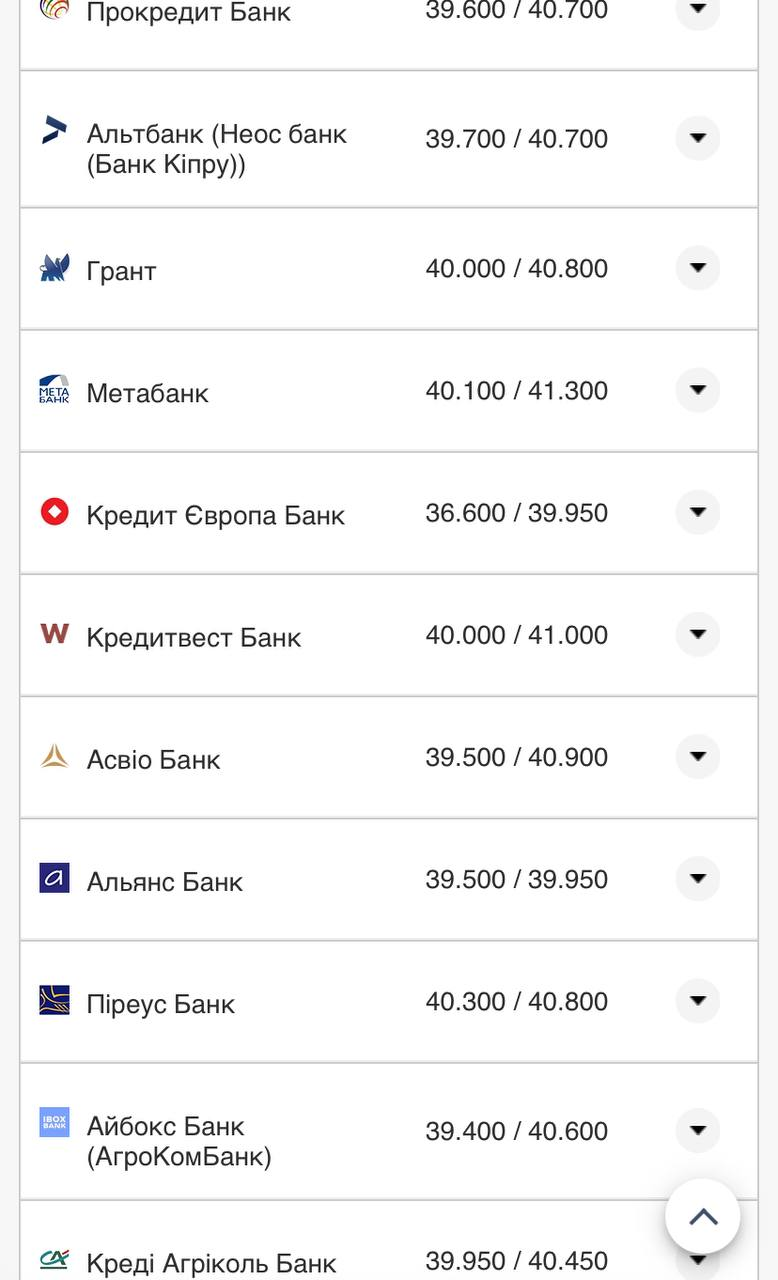The width and height of the screenshot is (778, 1280).
Task: Open the Кредитвест Банк name link
Action: 193,638
